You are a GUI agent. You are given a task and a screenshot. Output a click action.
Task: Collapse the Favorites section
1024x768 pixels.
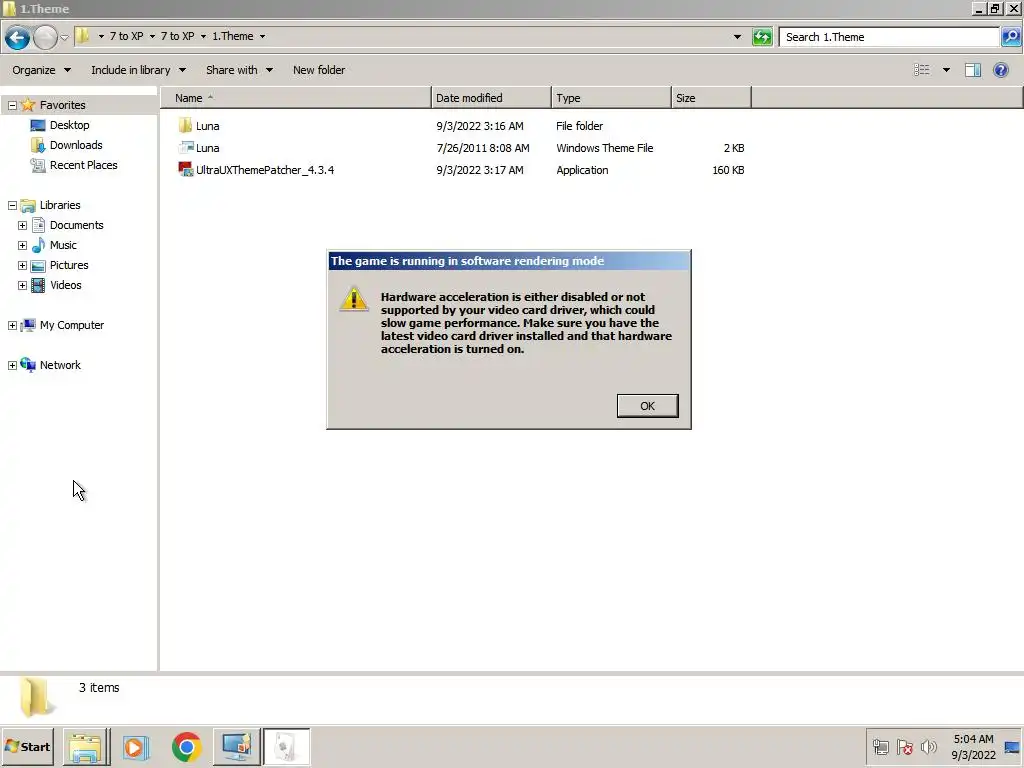coord(12,105)
